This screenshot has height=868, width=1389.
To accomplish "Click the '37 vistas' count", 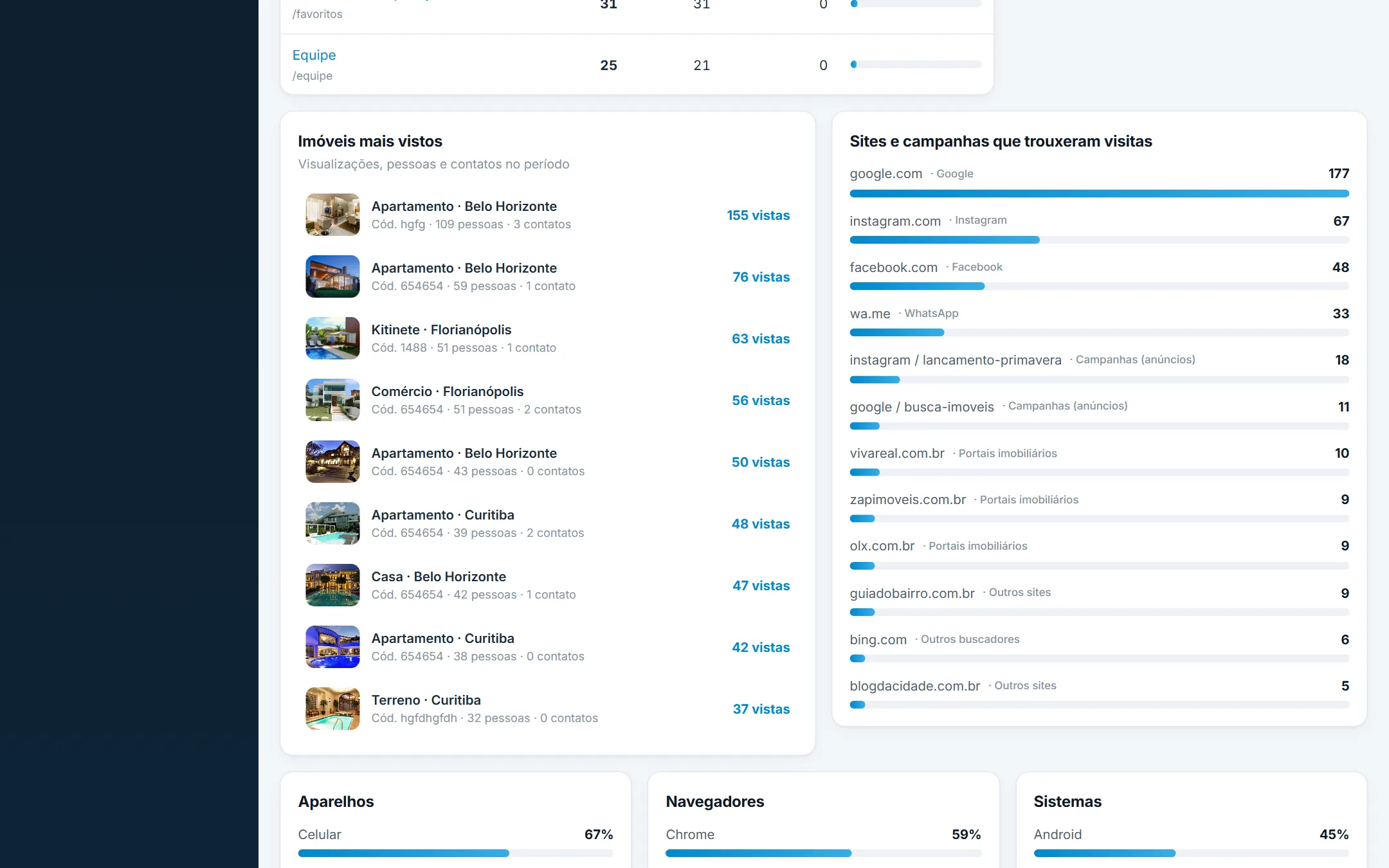I will 761,709.
